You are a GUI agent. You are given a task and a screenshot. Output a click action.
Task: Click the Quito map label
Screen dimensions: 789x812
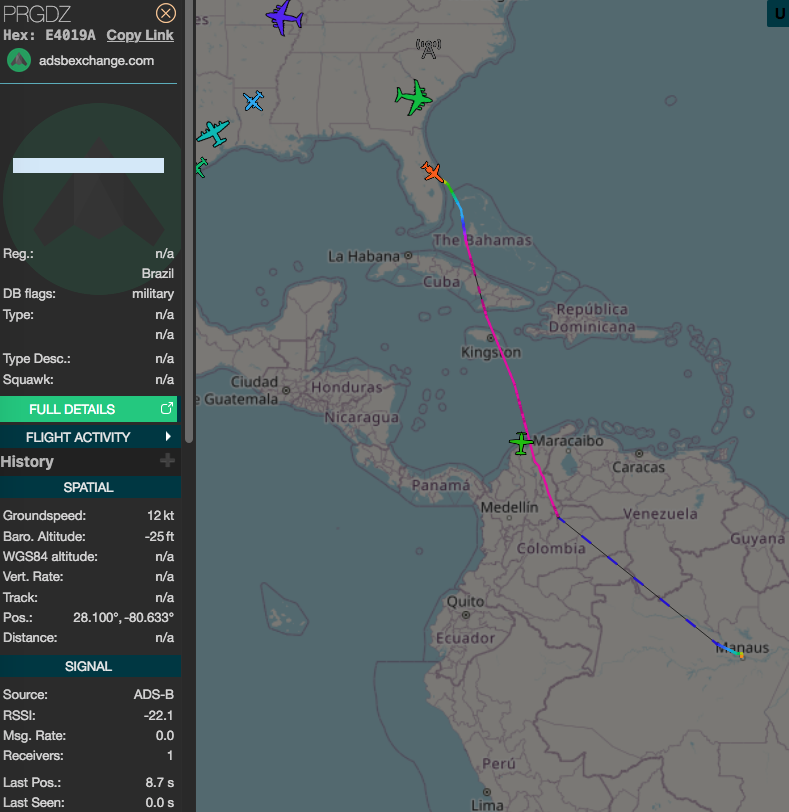pyautogui.click(x=465, y=601)
